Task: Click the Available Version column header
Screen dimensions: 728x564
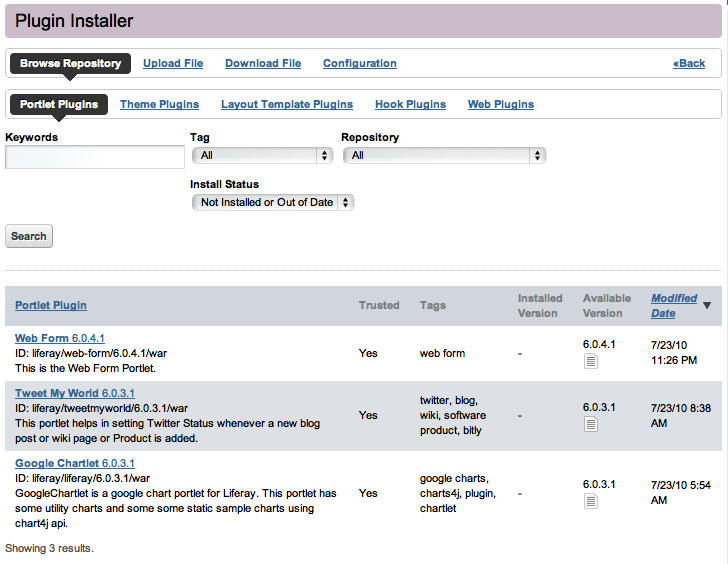Action: tap(607, 305)
